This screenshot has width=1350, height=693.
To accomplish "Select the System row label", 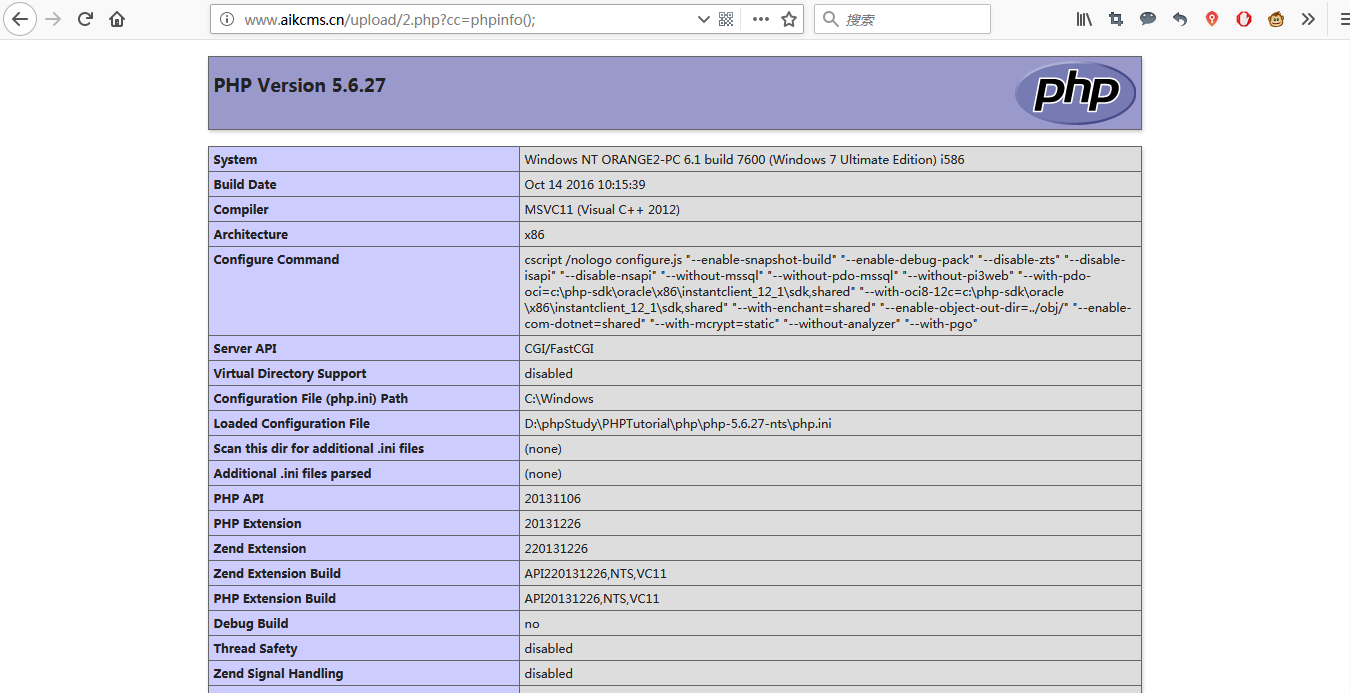I will click(235, 160).
